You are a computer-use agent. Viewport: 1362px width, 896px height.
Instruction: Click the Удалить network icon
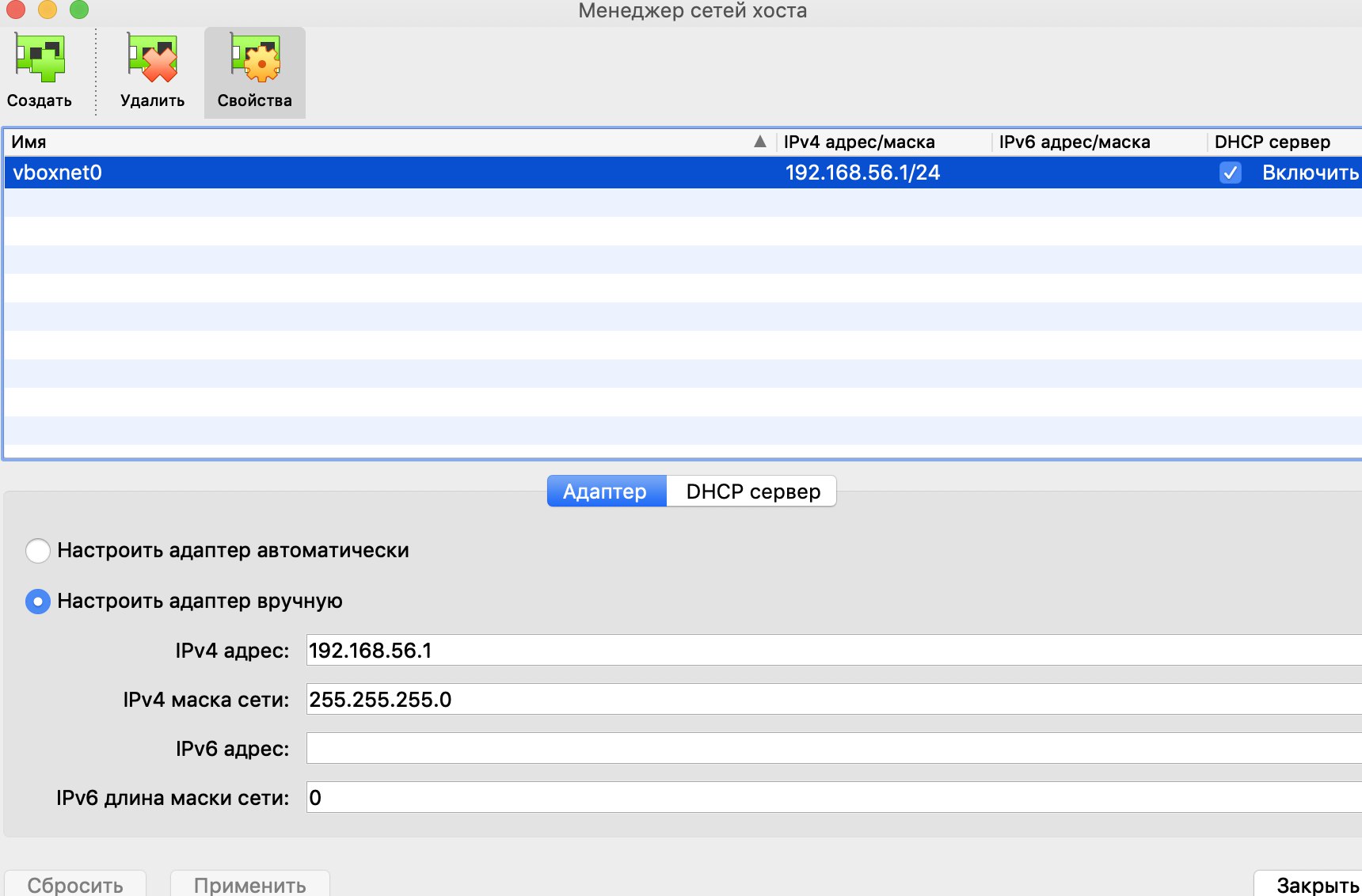click(152, 58)
